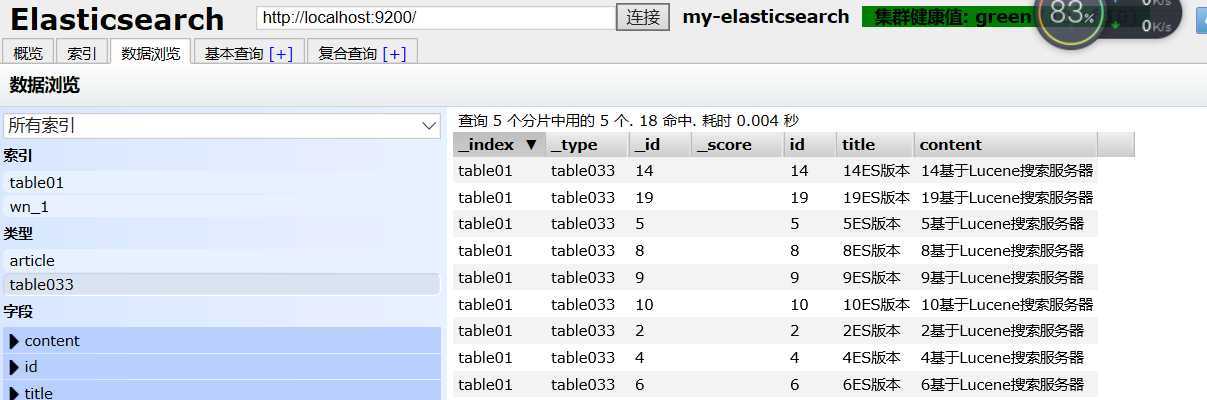1207x400 pixels.
Task: Click the 连接 connect button
Action: (x=642, y=17)
